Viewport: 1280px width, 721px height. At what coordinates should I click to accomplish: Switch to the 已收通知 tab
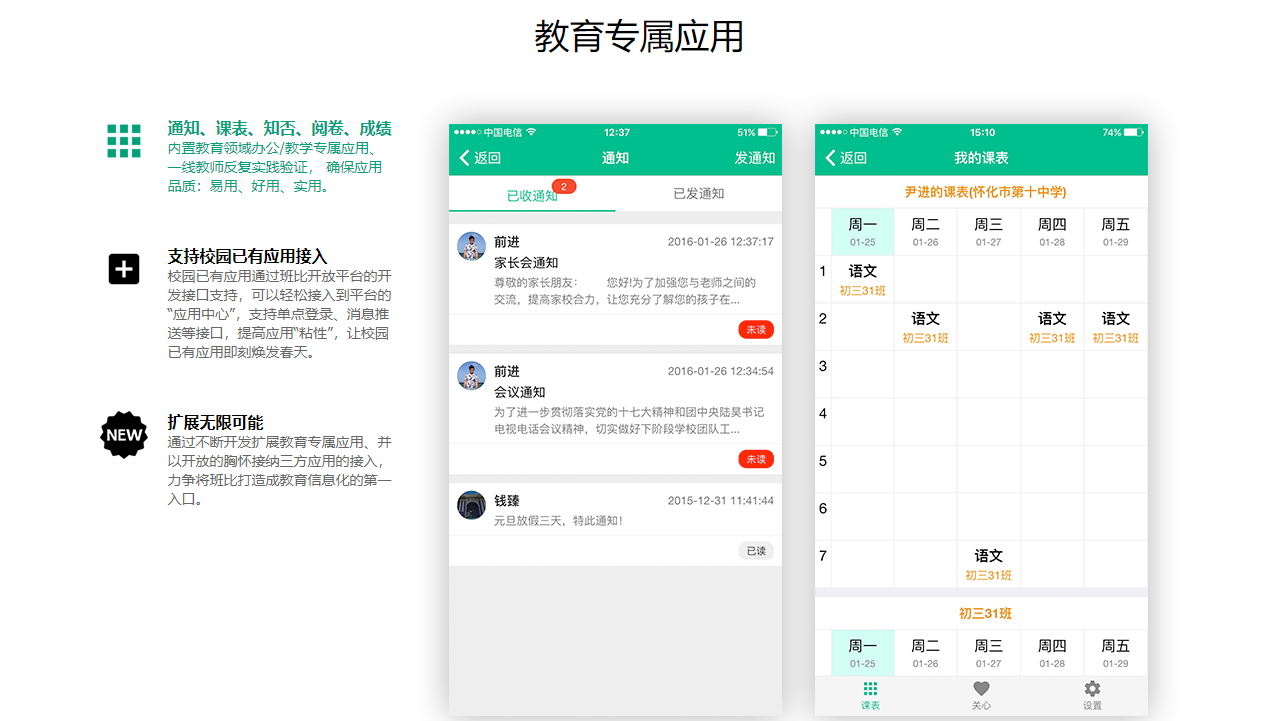[532, 195]
